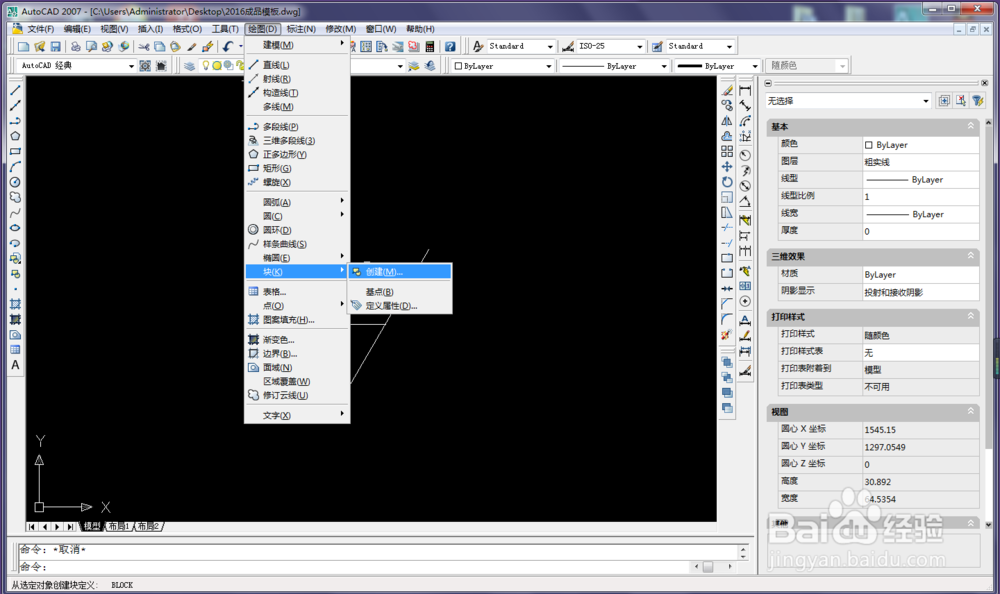Select the Rectangle tool in left toolbar

15,151
